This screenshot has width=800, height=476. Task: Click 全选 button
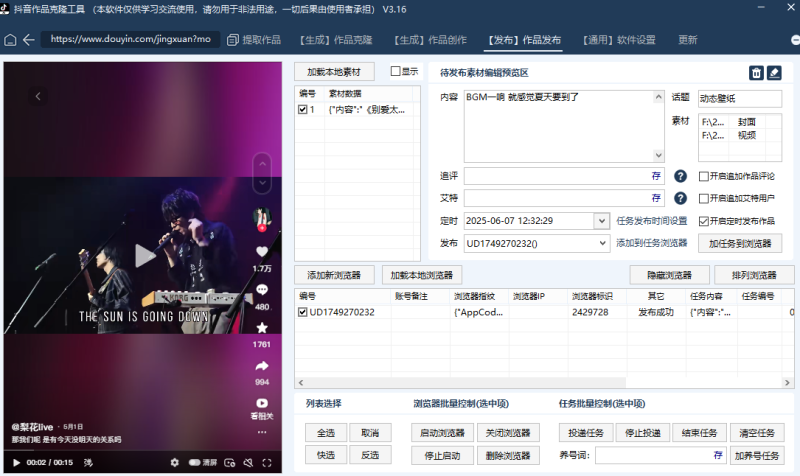(x=326, y=433)
